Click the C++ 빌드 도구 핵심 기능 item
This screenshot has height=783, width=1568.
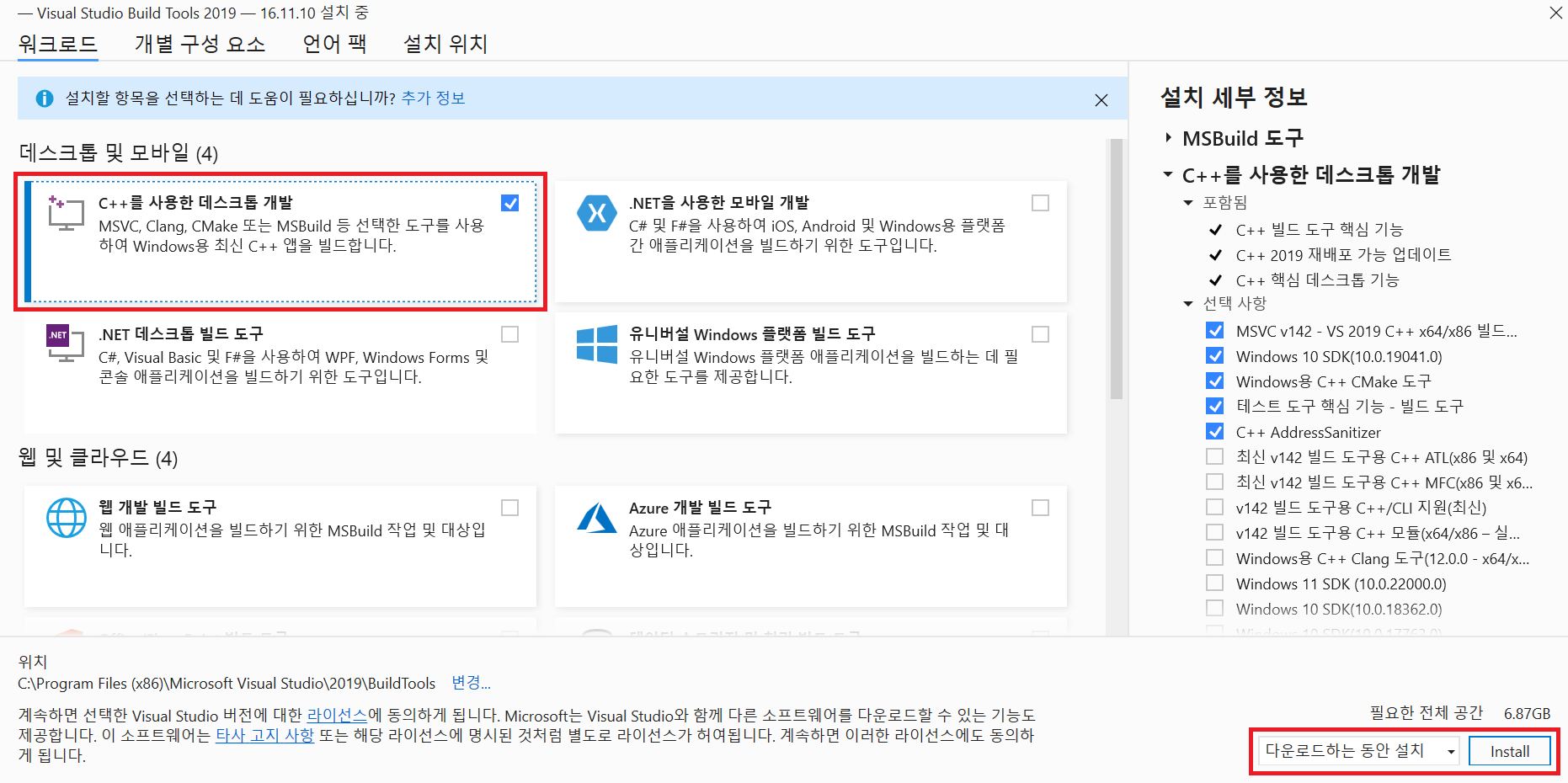(x=1320, y=229)
